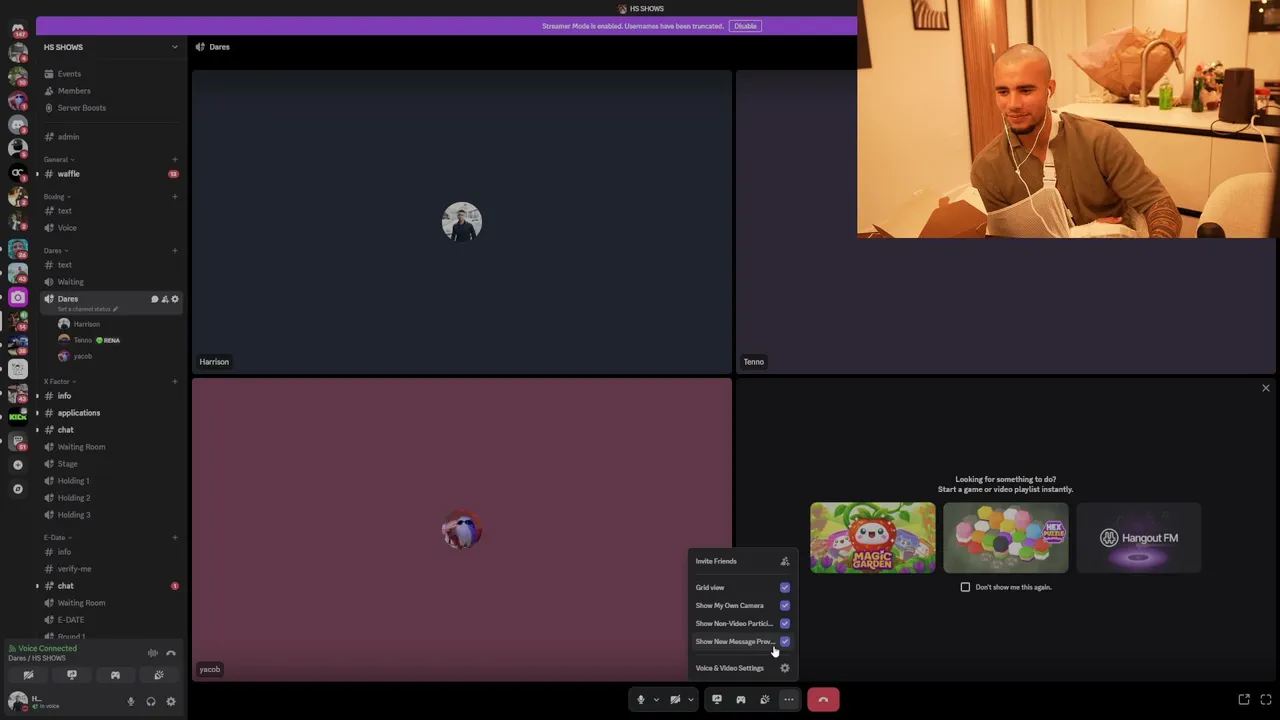Start the Hangout FM activity

click(1139, 538)
